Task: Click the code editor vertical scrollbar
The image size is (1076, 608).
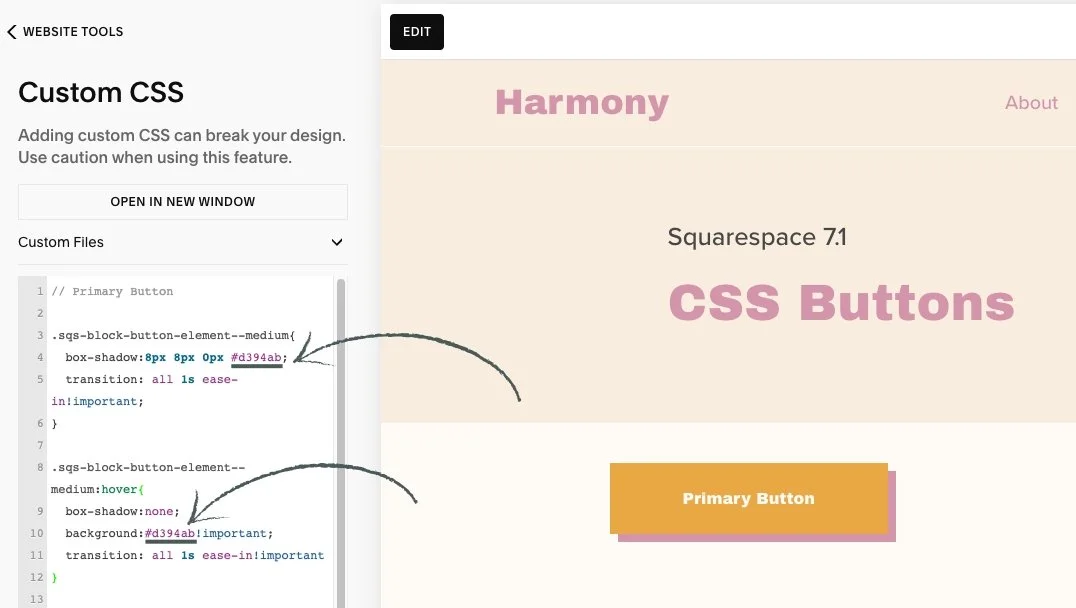Action: [x=341, y=442]
